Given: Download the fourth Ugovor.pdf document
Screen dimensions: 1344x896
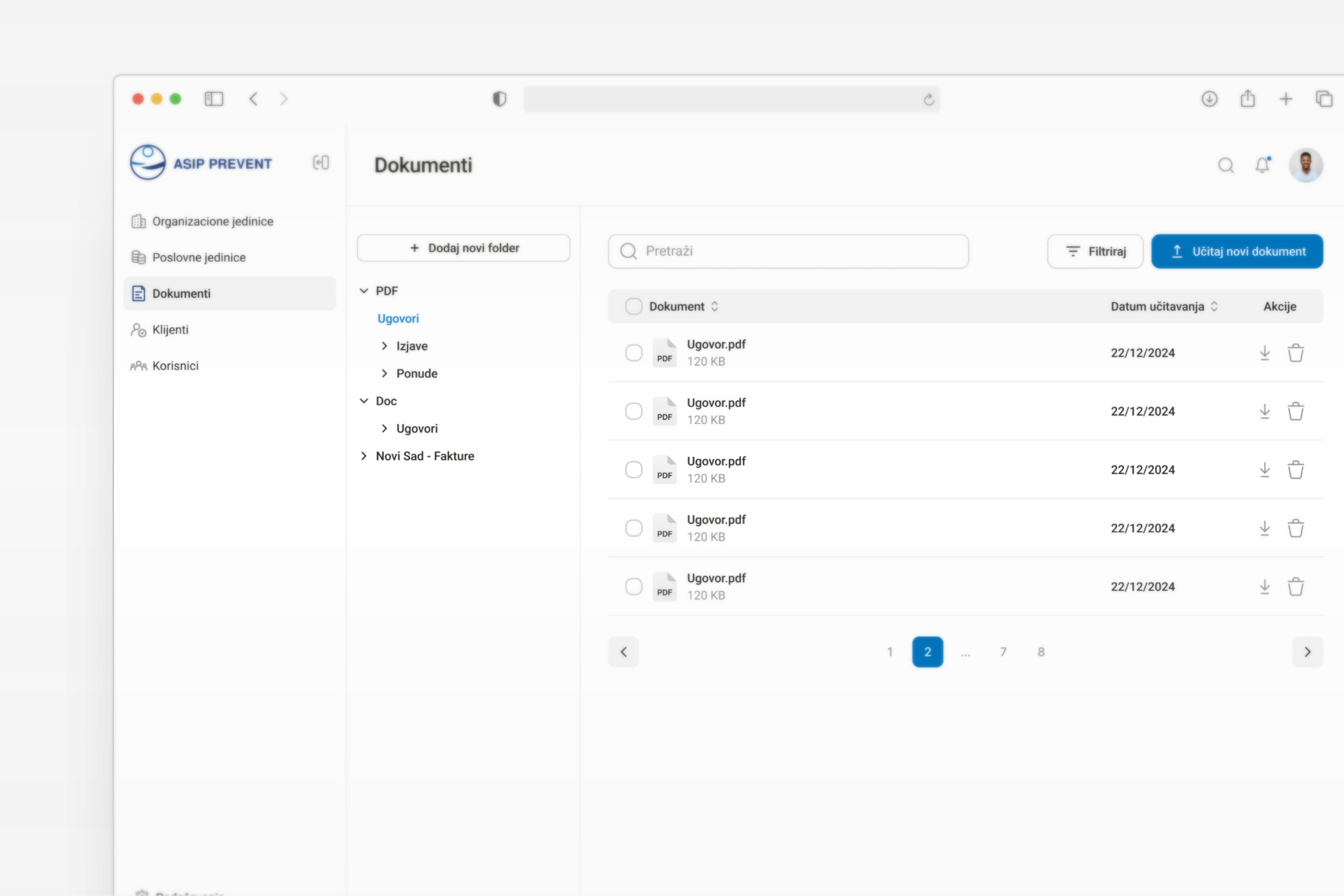Looking at the screenshot, I should pos(1265,528).
